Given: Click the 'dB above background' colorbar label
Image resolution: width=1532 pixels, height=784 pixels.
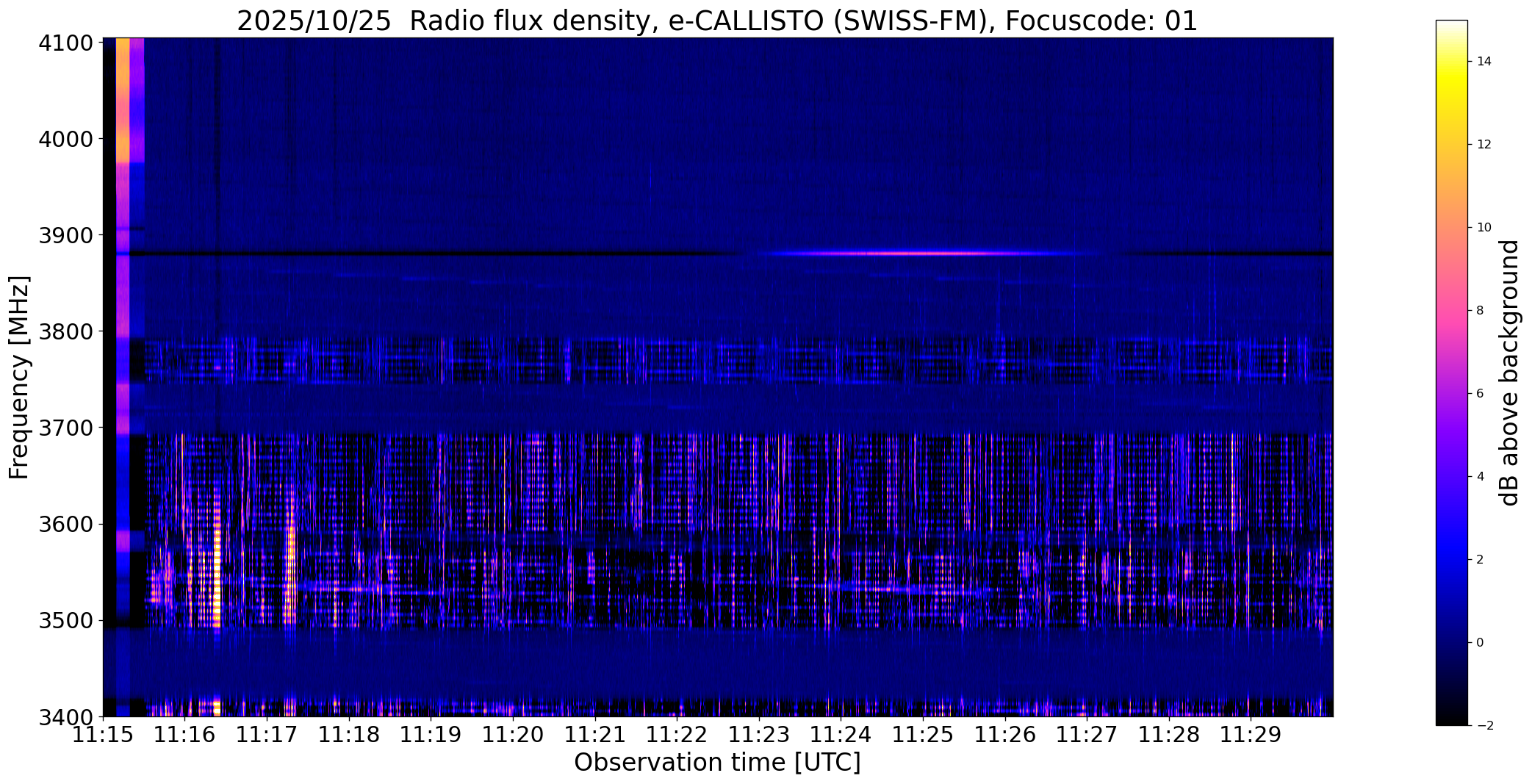Looking at the screenshot, I should (x=1509, y=373).
